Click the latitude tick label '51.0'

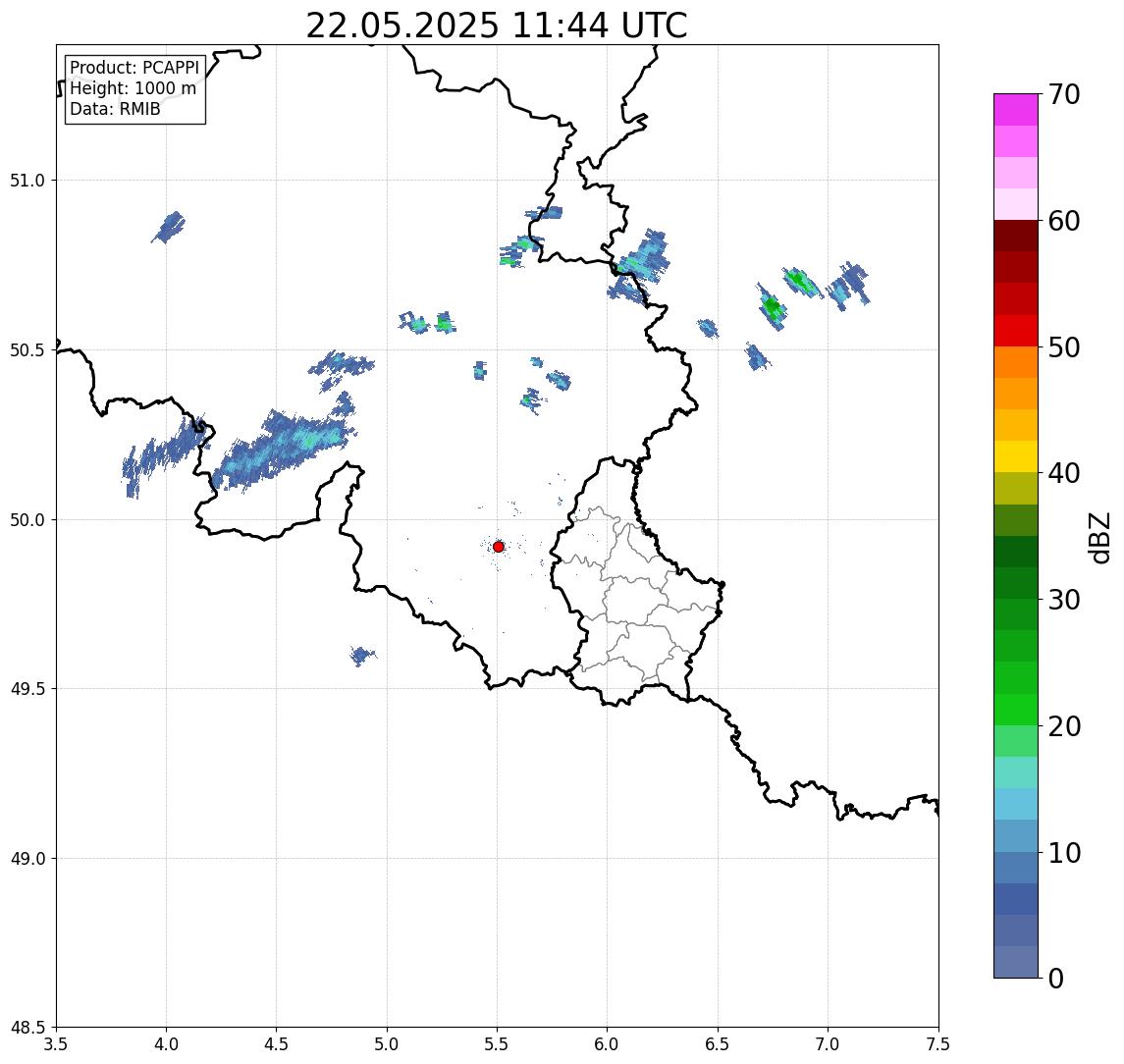tap(27, 181)
